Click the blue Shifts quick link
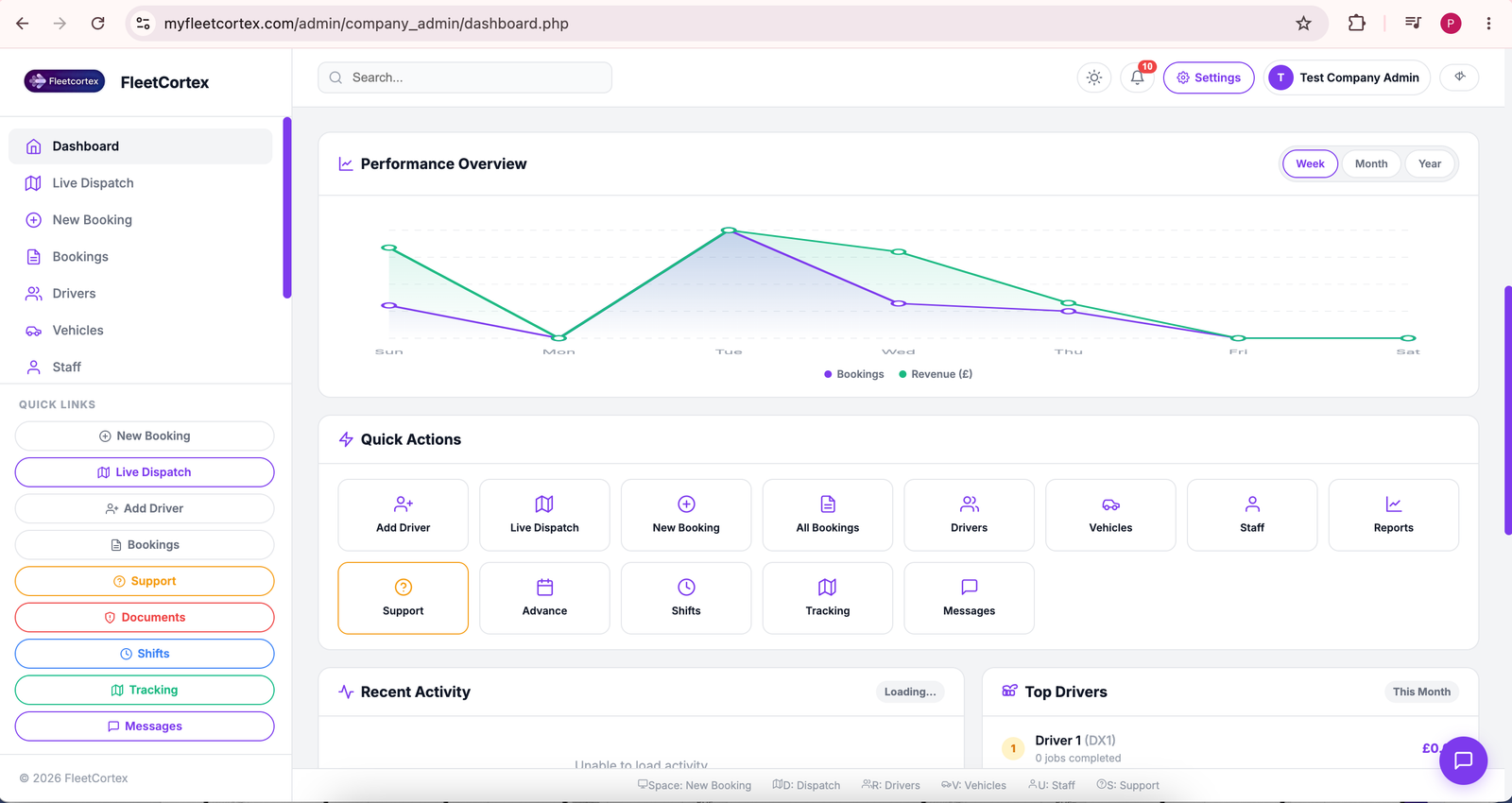The width and height of the screenshot is (1512, 803). [145, 654]
